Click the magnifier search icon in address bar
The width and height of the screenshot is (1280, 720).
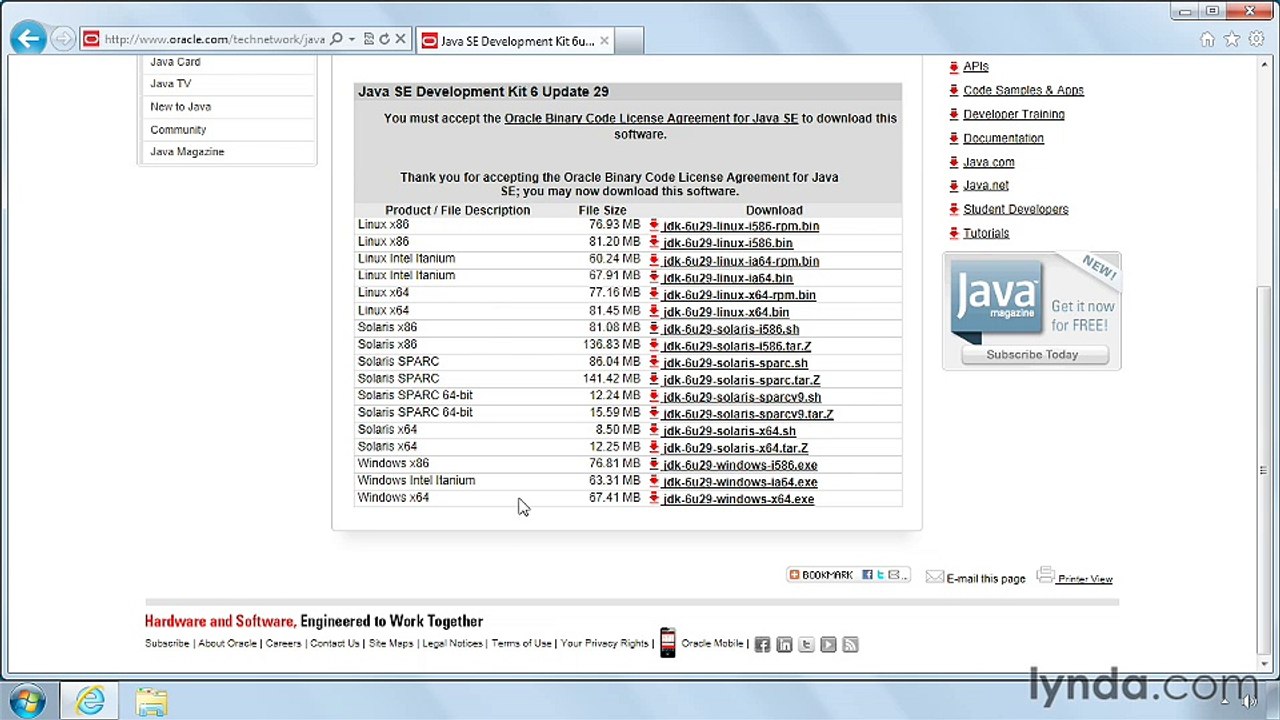[336, 40]
